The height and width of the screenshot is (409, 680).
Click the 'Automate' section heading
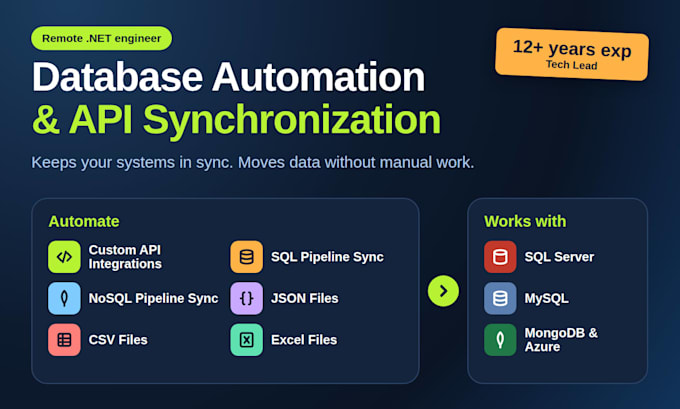tap(84, 221)
